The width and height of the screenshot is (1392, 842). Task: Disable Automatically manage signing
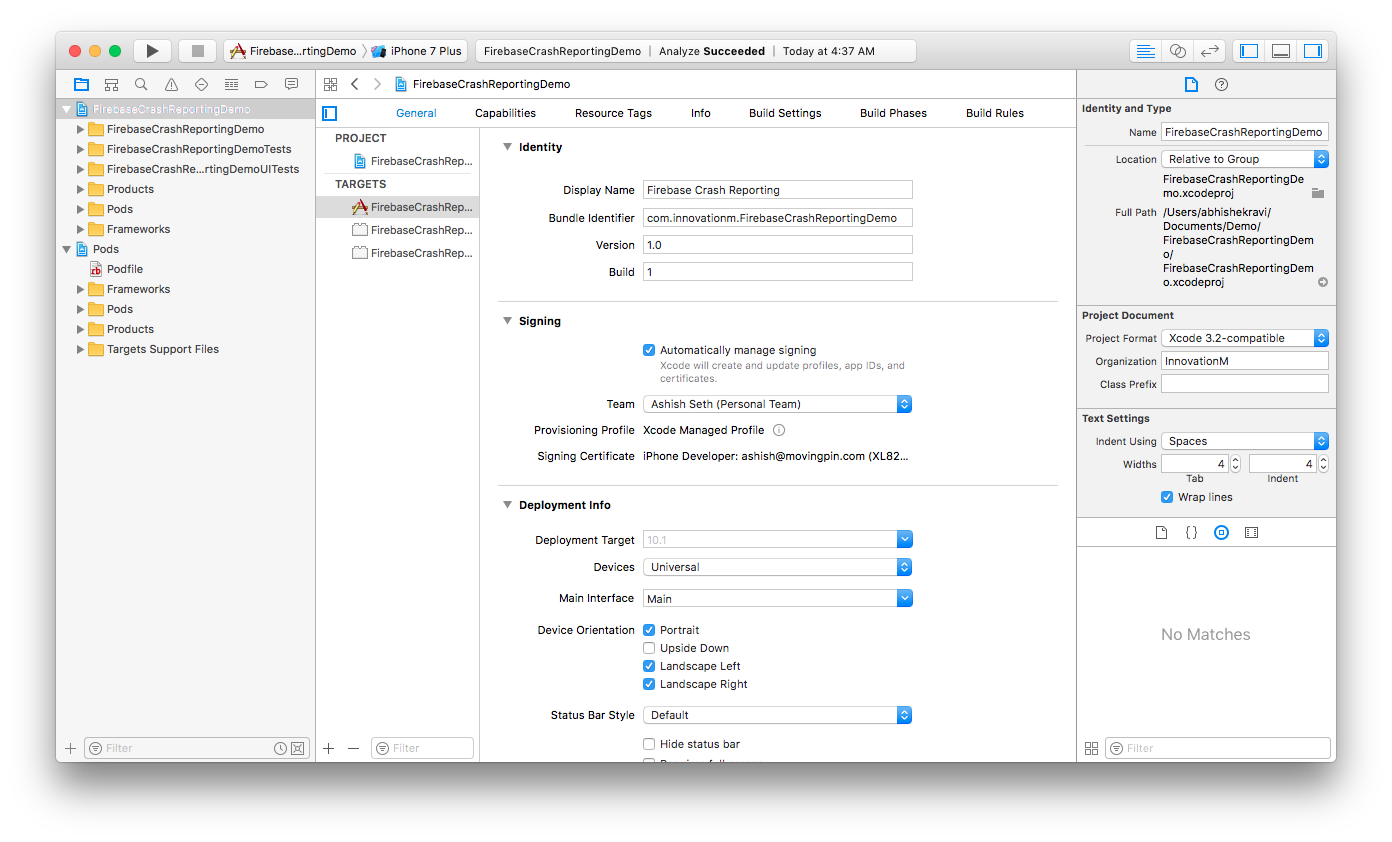coord(649,350)
